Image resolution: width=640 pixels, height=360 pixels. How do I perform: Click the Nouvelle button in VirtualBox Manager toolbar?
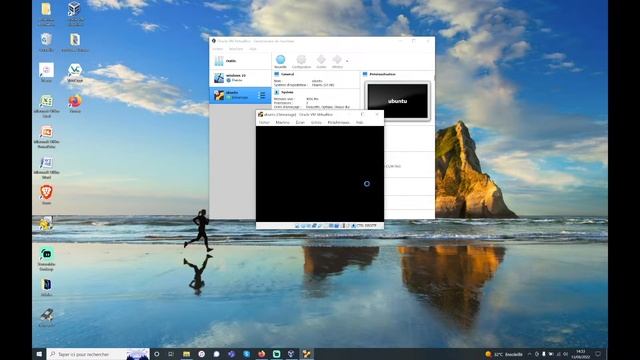point(280,62)
